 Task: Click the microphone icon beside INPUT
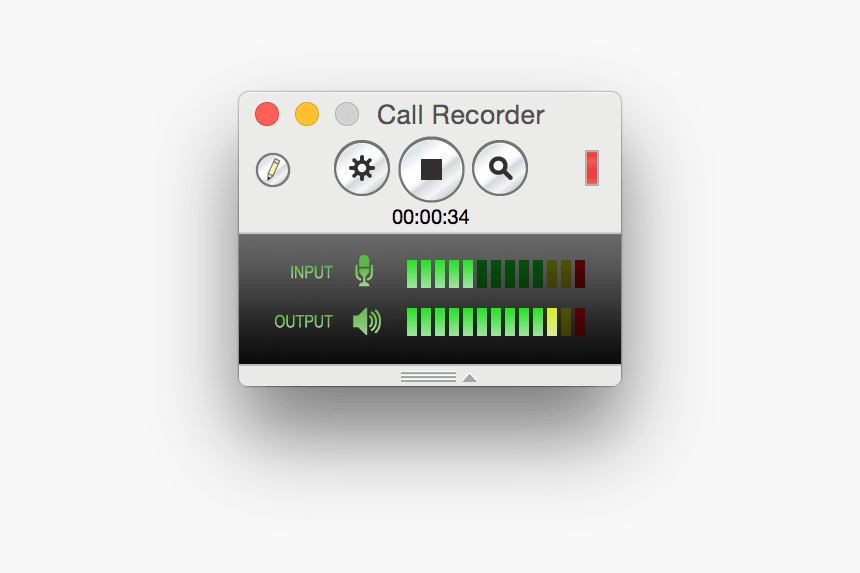coord(364,271)
